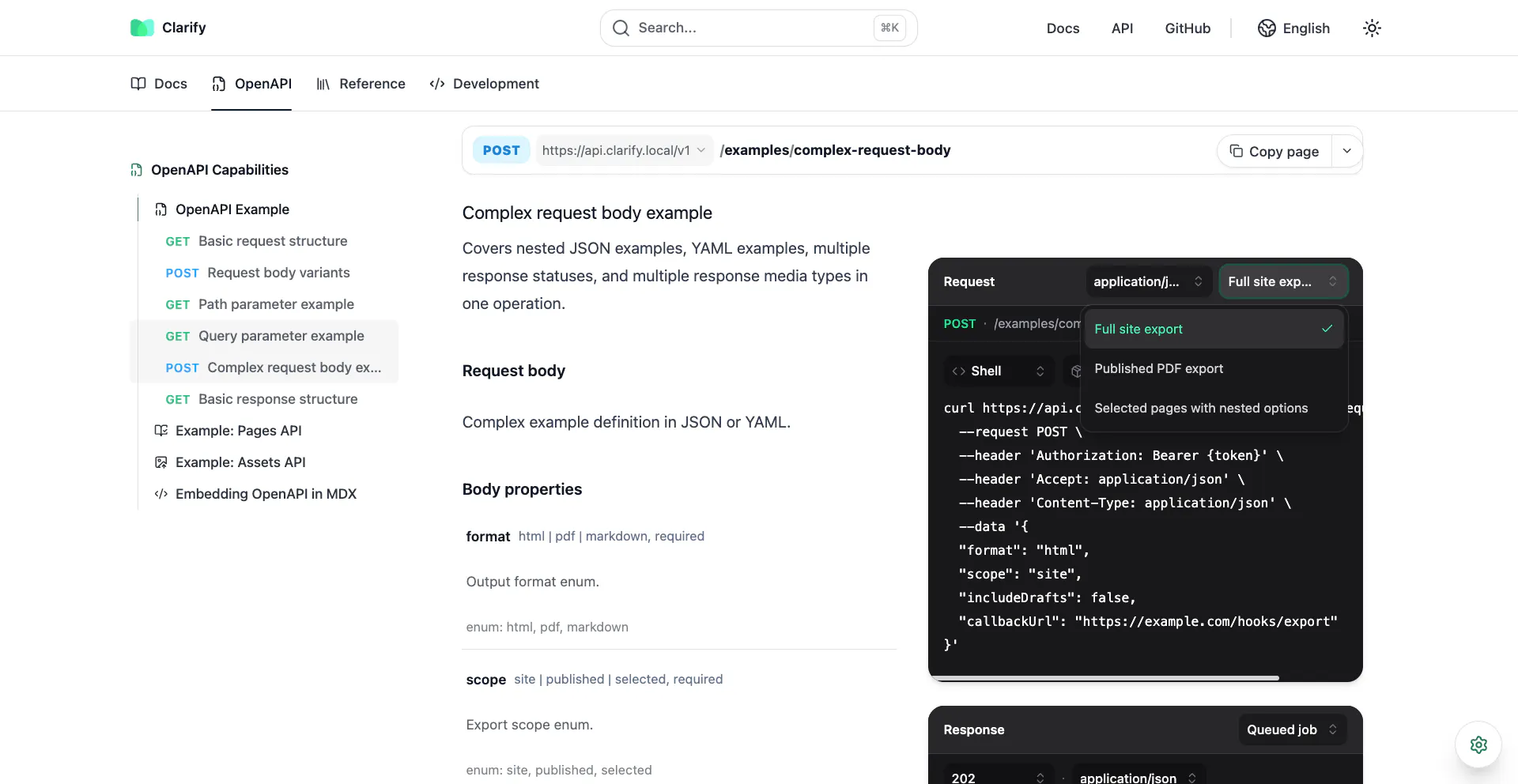
Task: Click the OpenAPI Capabilities heading
Action: tap(220, 170)
